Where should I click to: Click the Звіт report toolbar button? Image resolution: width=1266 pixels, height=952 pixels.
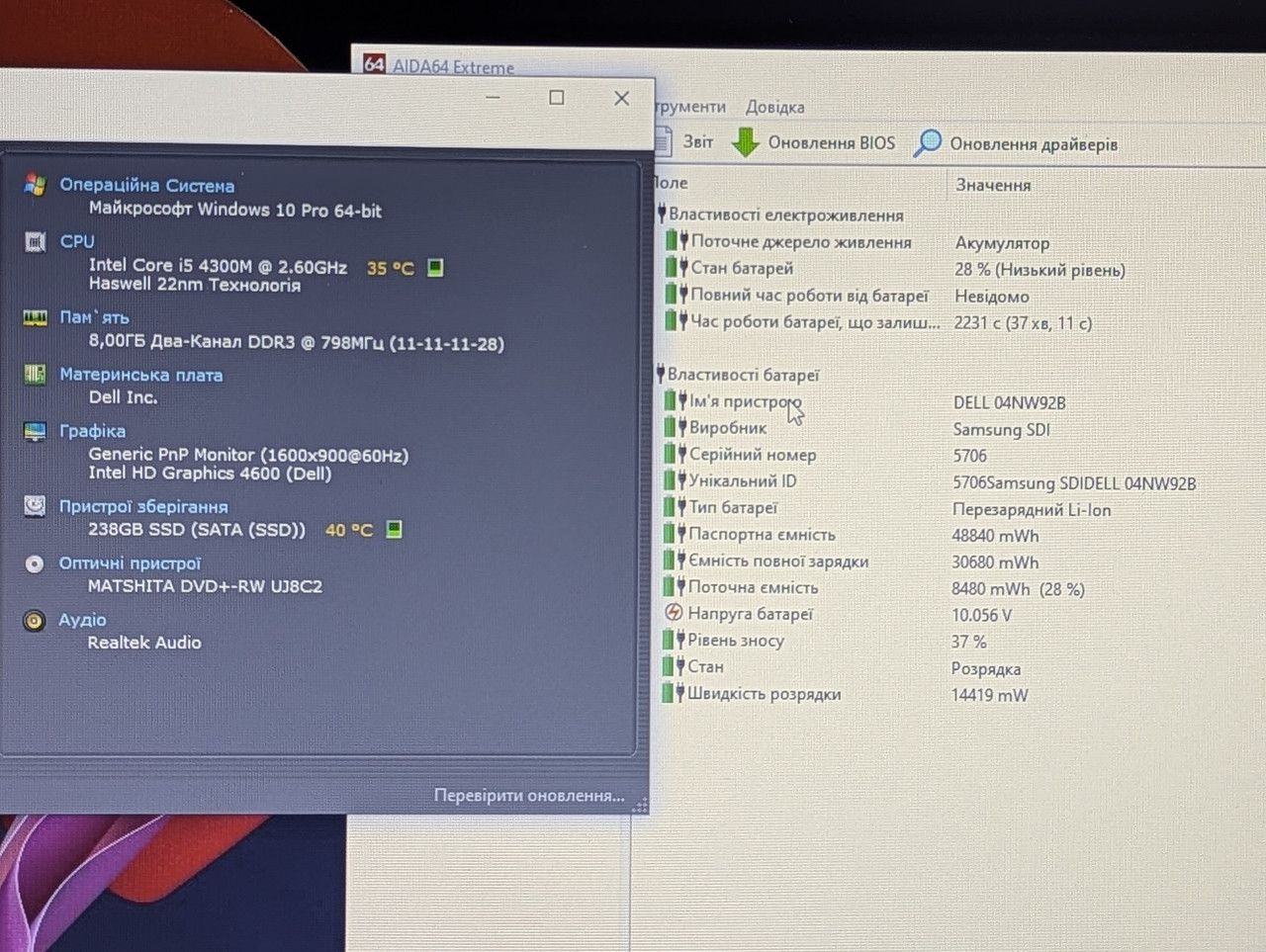pos(683,141)
